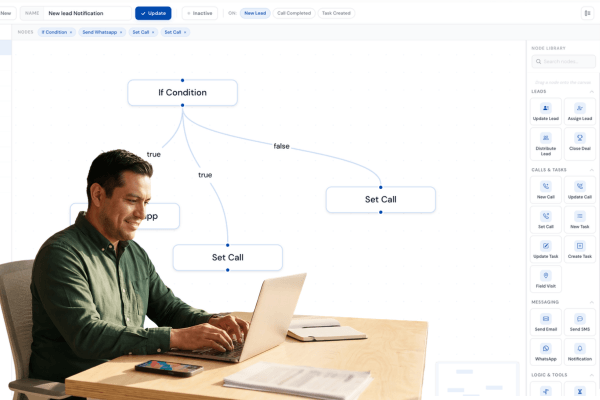Select the Field Visit node
Viewport: 600px width, 400px height.
pos(545,278)
